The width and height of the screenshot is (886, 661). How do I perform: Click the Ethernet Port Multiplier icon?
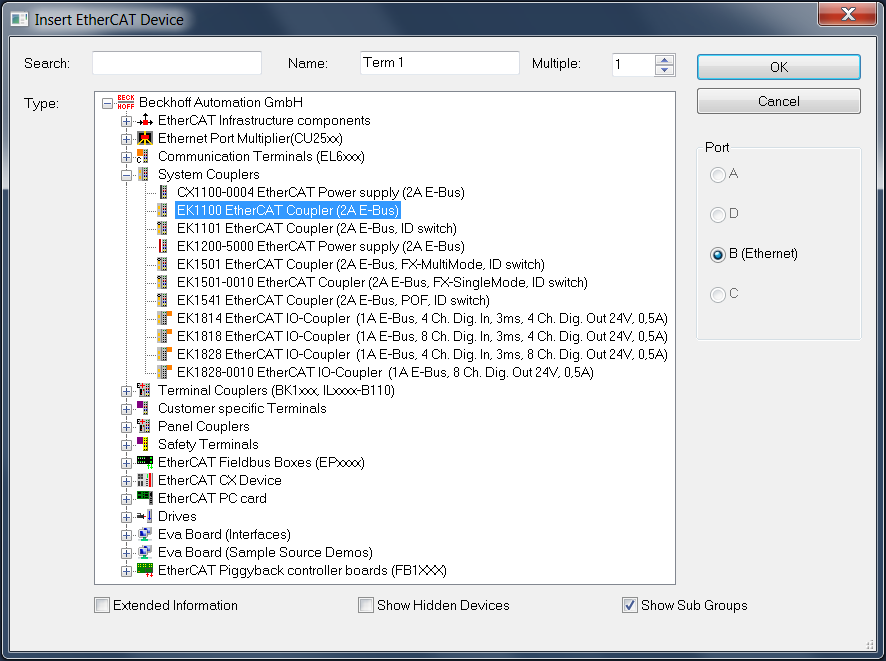coord(145,138)
